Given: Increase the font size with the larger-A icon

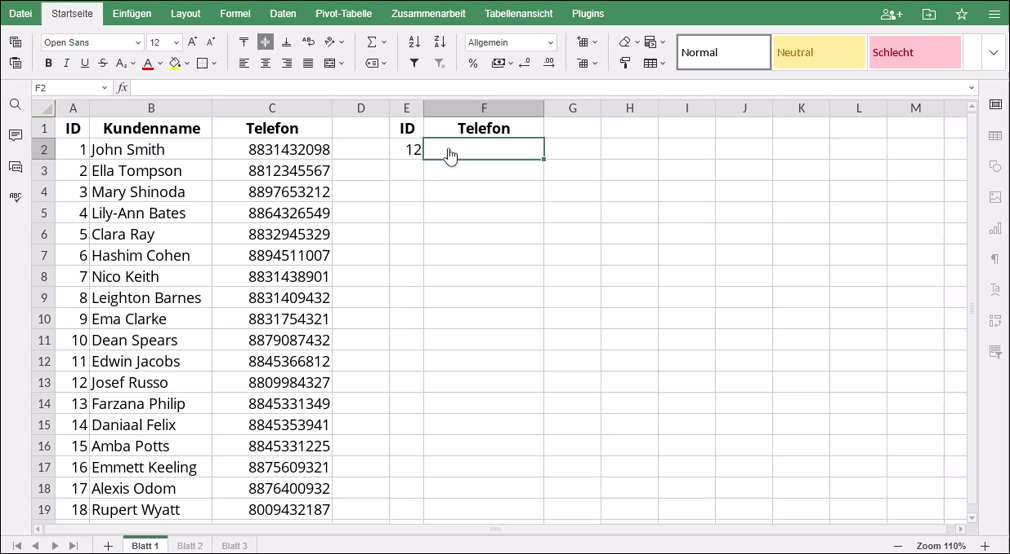Looking at the screenshot, I should [192, 43].
